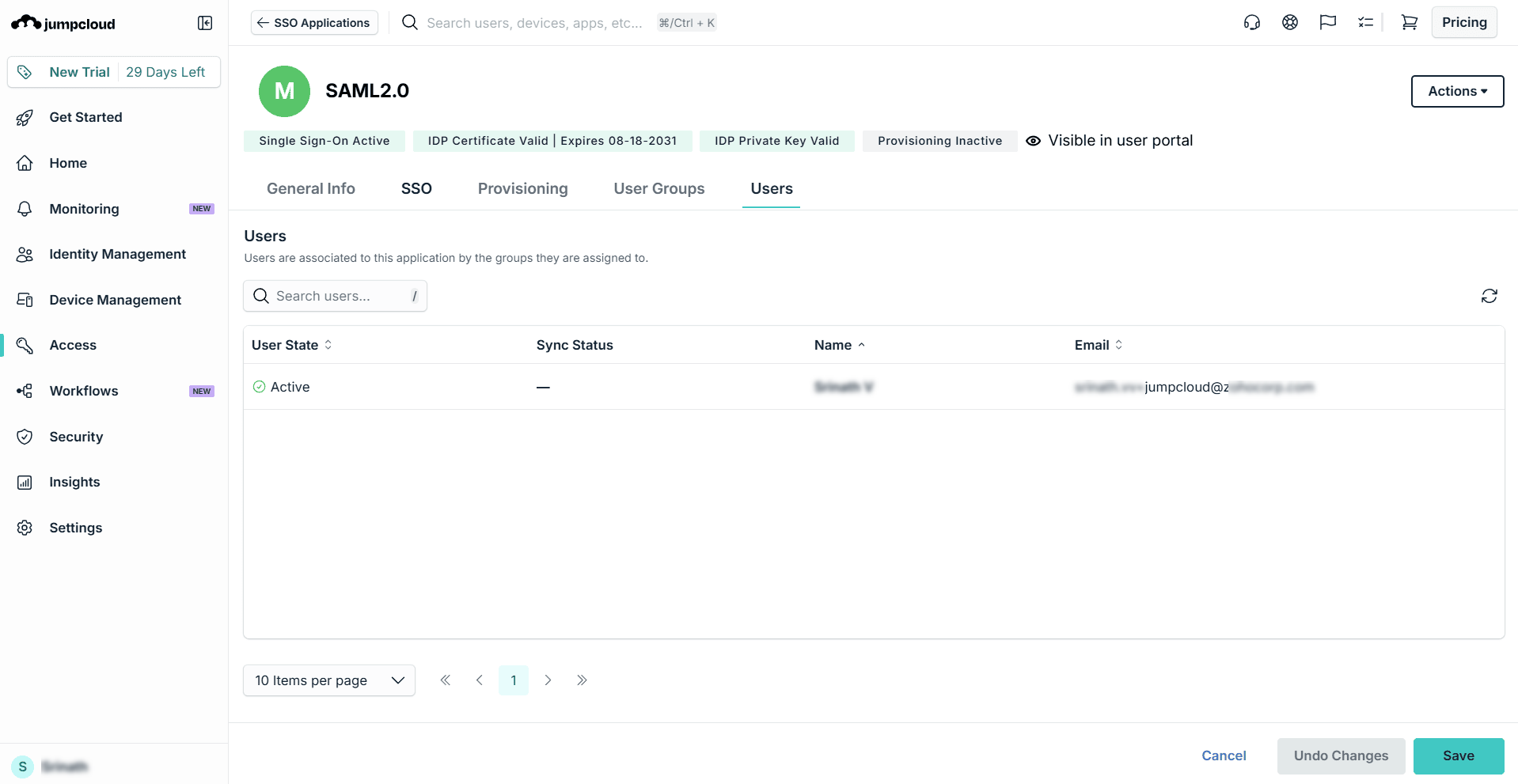1518x784 pixels.
Task: Open the Provisioning tab
Action: tap(523, 188)
